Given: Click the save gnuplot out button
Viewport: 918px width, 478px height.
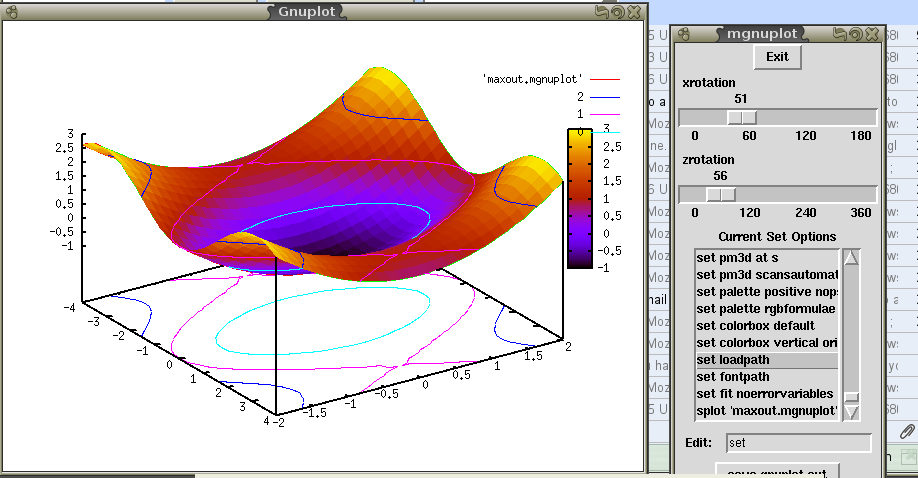Looking at the screenshot, I should 777,470.
